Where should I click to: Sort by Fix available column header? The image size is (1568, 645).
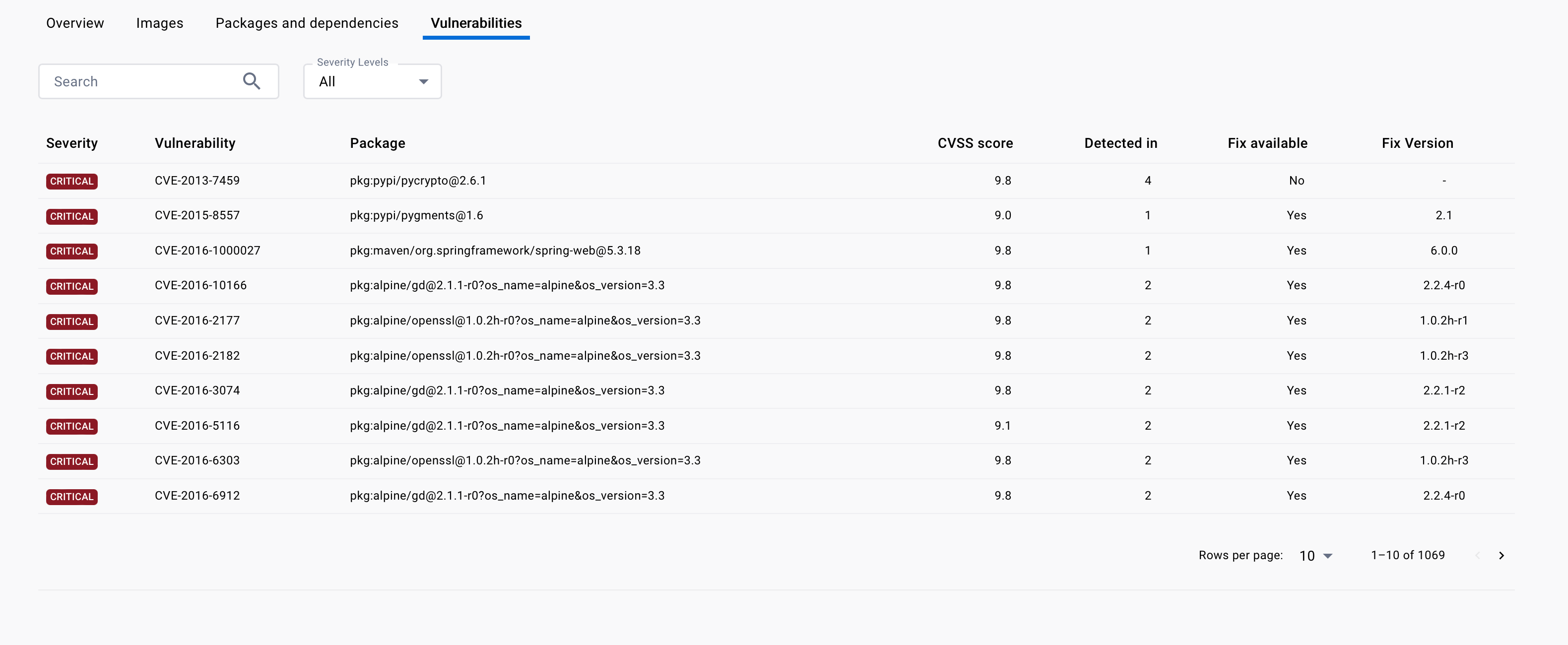[x=1267, y=143]
